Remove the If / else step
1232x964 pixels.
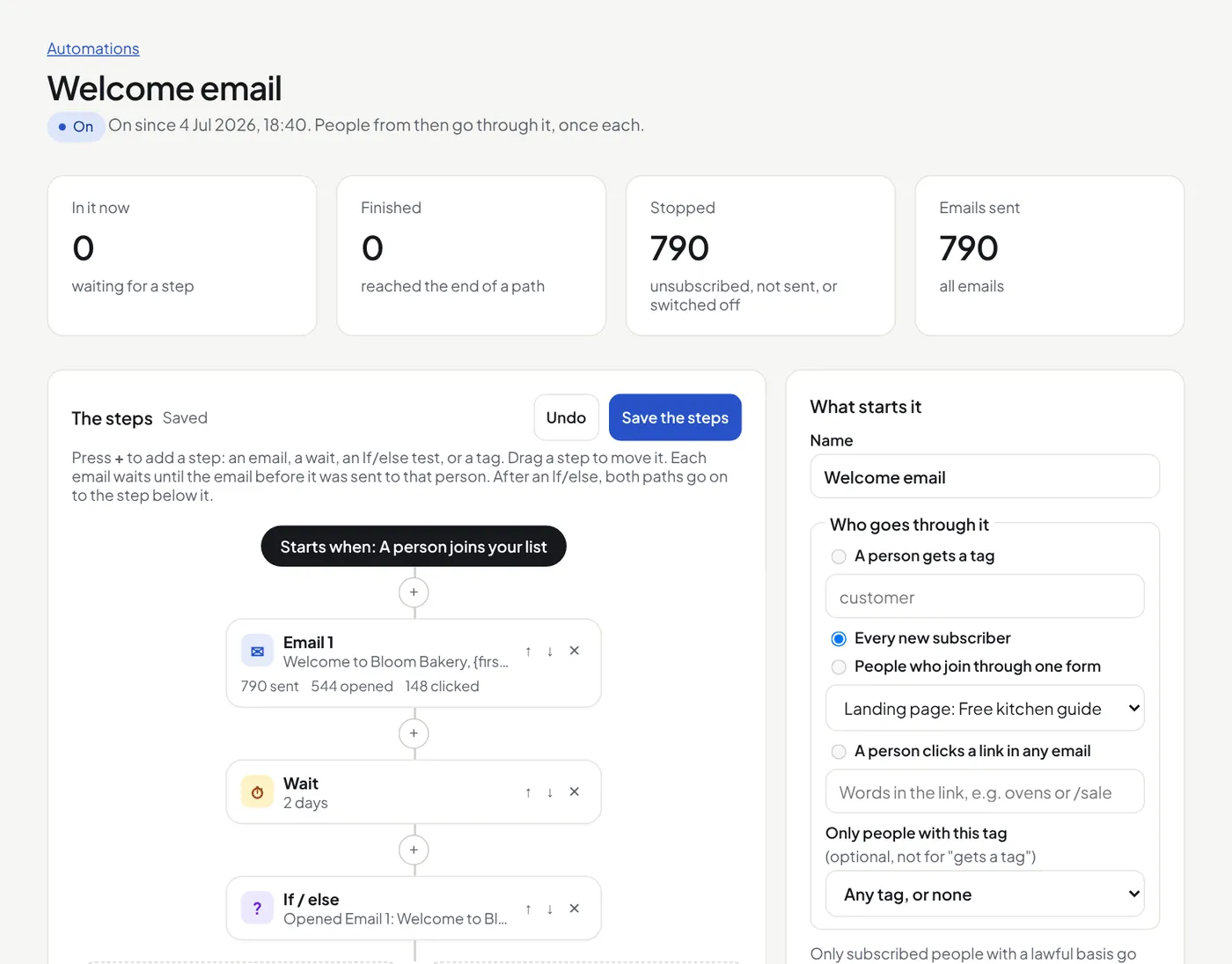(575, 908)
